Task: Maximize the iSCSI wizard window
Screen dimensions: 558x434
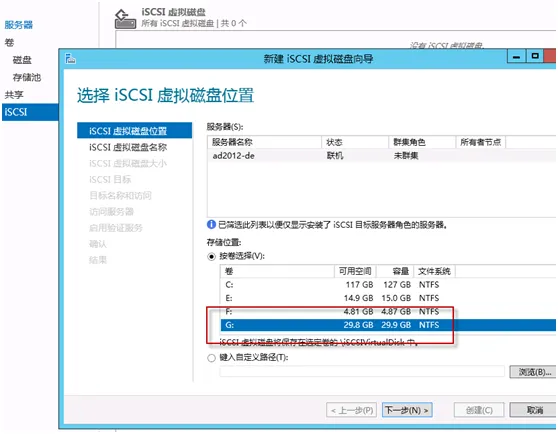Action: click(x=535, y=57)
